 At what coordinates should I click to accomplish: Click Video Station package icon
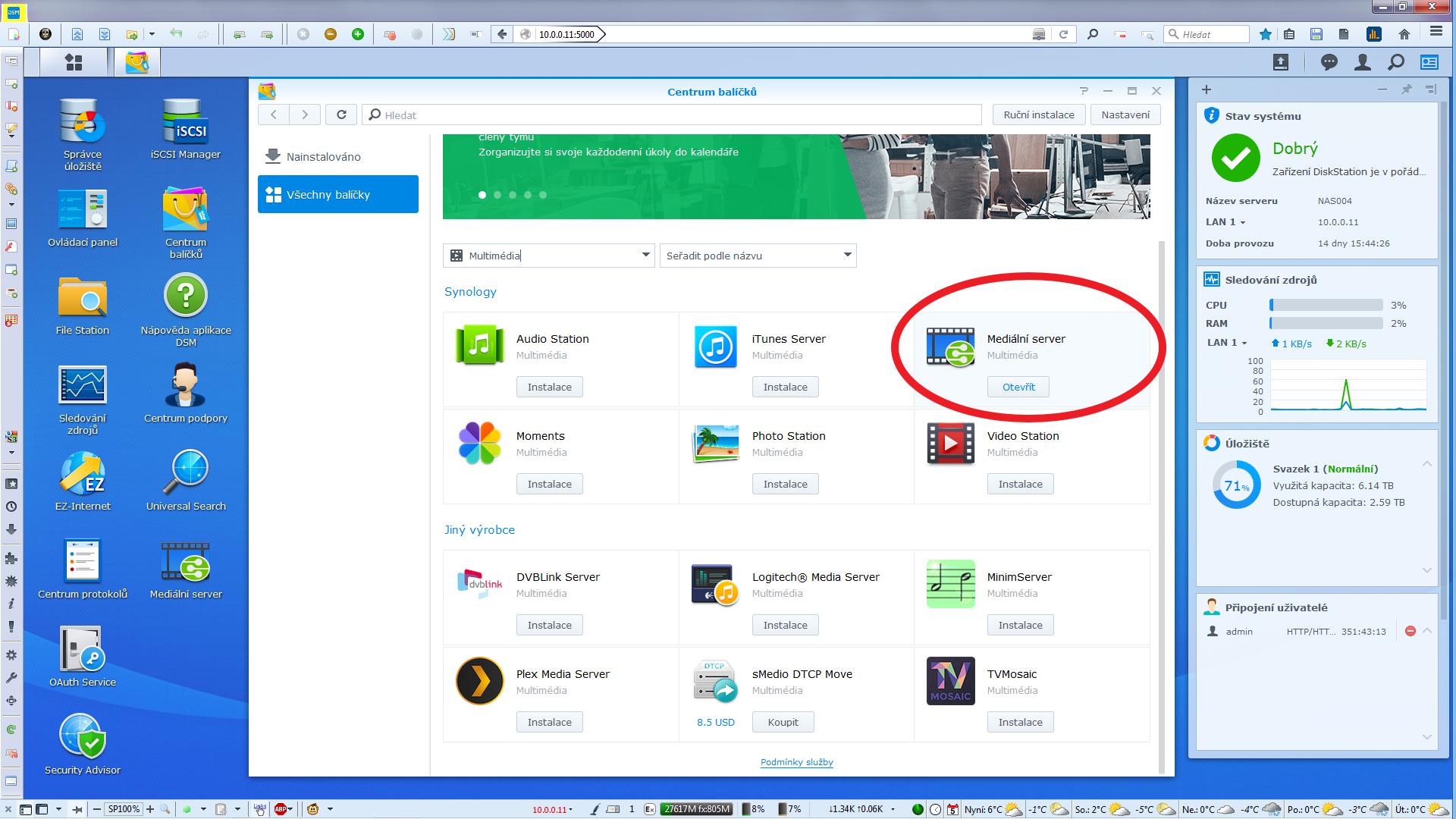pos(950,443)
